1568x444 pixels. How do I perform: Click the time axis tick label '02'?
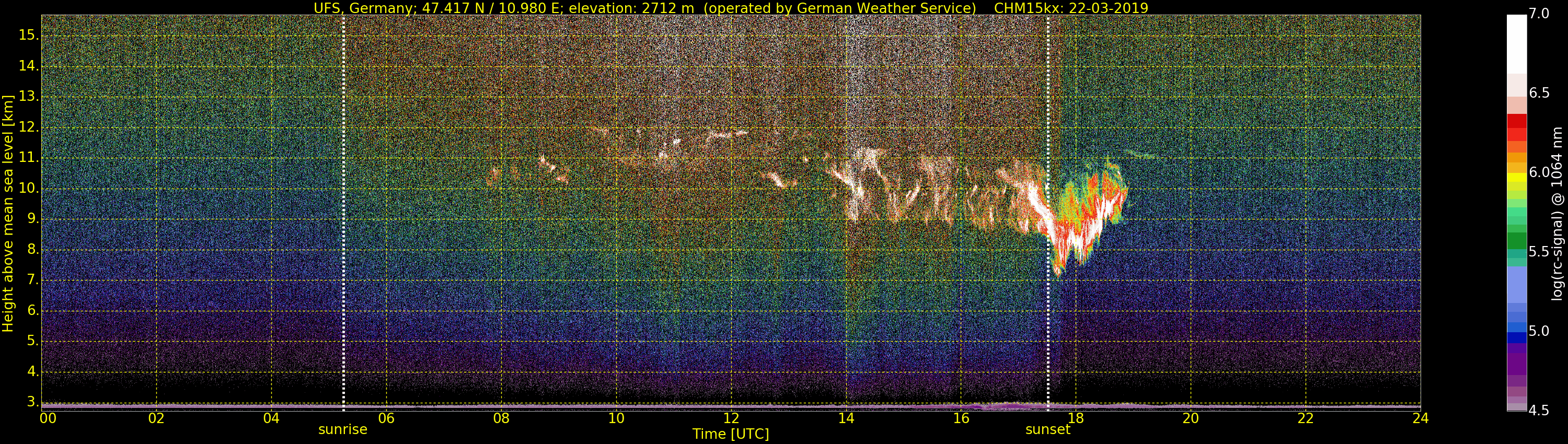tap(156, 418)
